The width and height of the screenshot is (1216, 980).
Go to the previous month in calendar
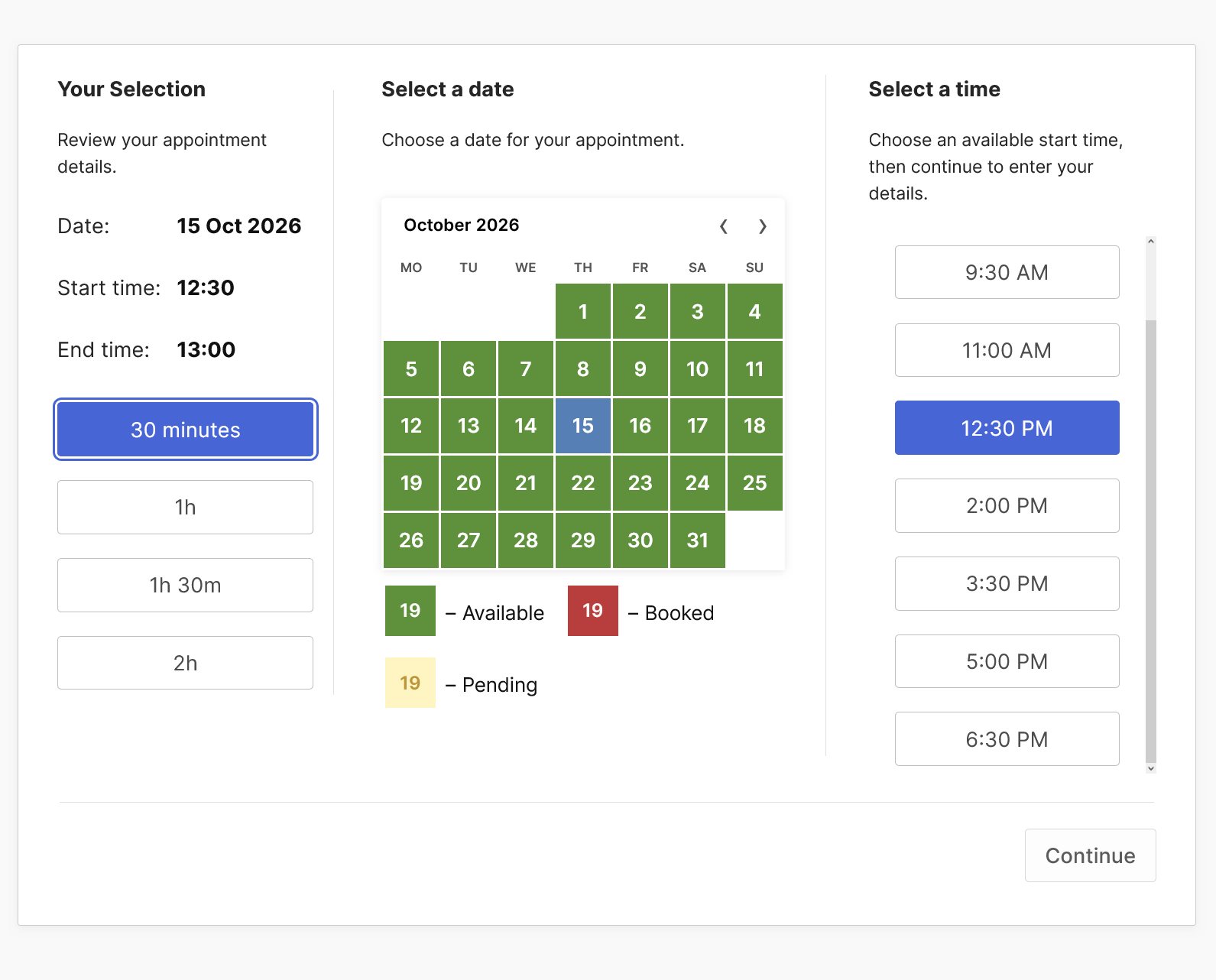[x=723, y=226]
